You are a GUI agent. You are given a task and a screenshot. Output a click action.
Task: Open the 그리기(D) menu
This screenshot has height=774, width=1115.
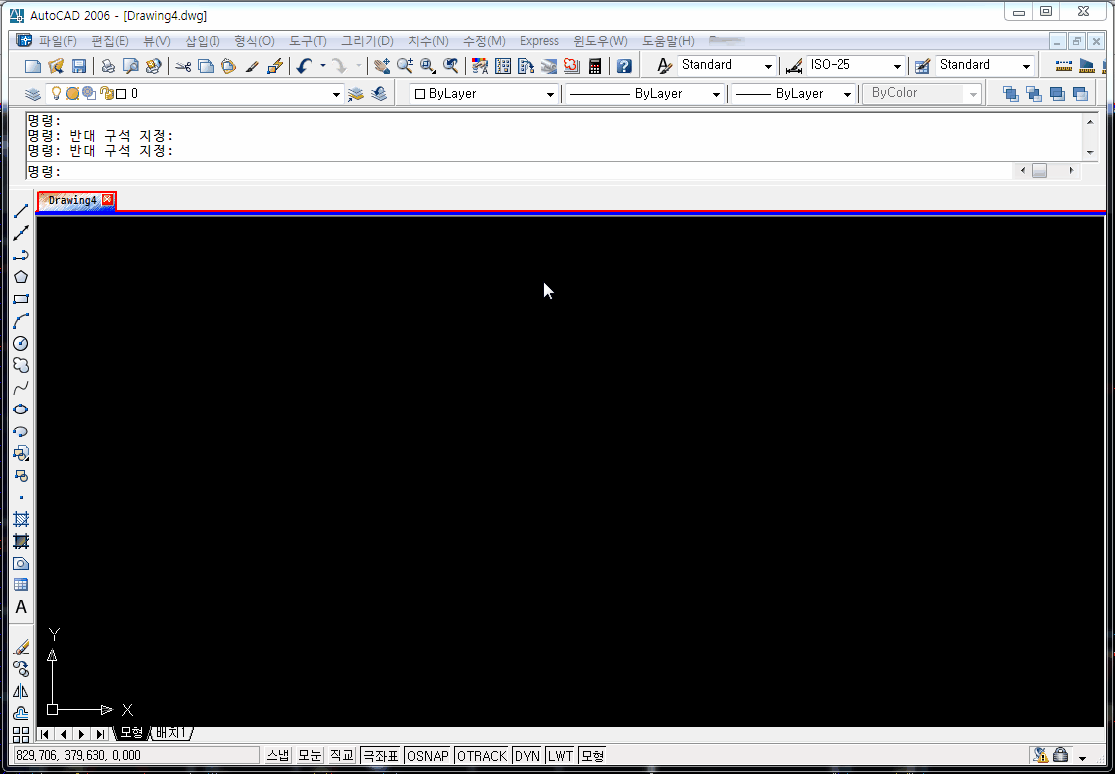point(367,41)
